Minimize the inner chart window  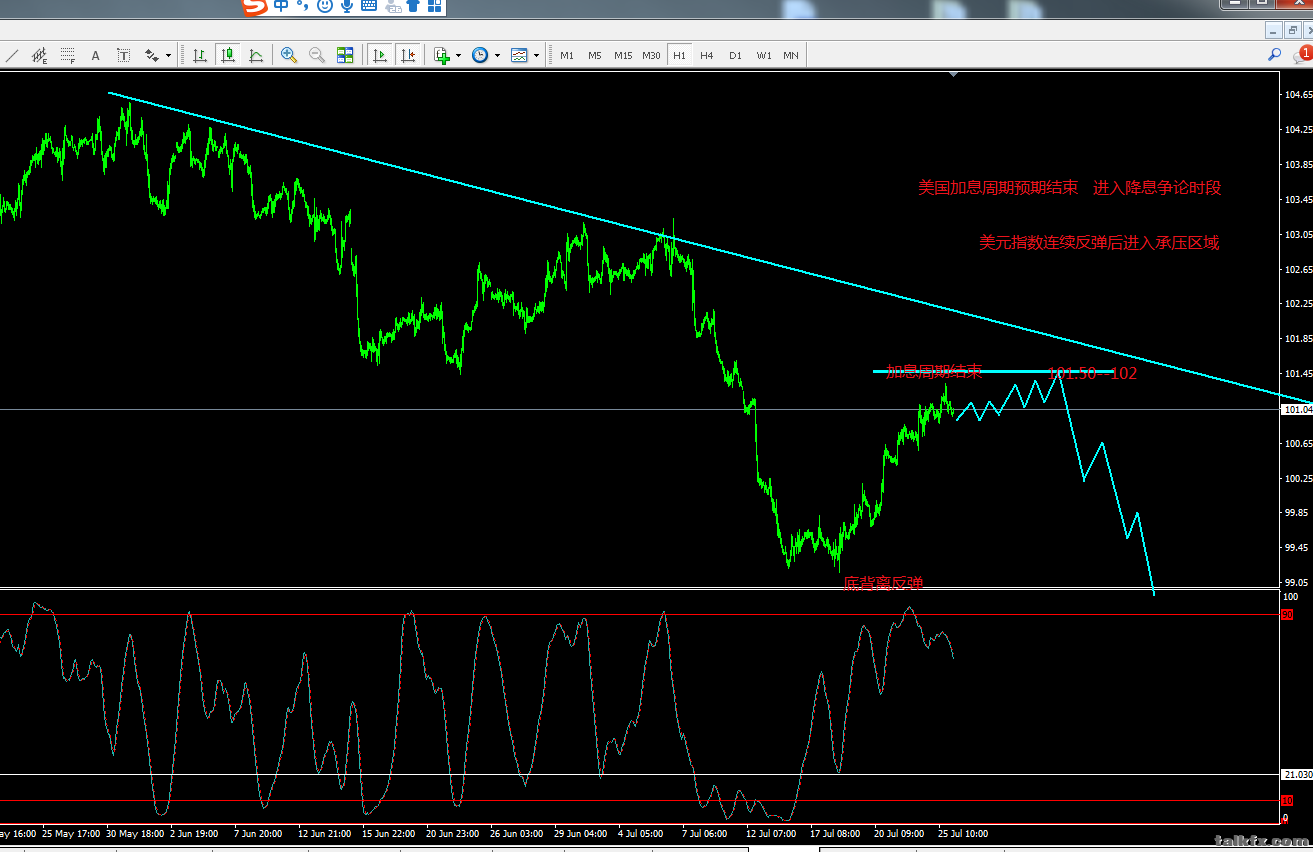coord(1274,31)
